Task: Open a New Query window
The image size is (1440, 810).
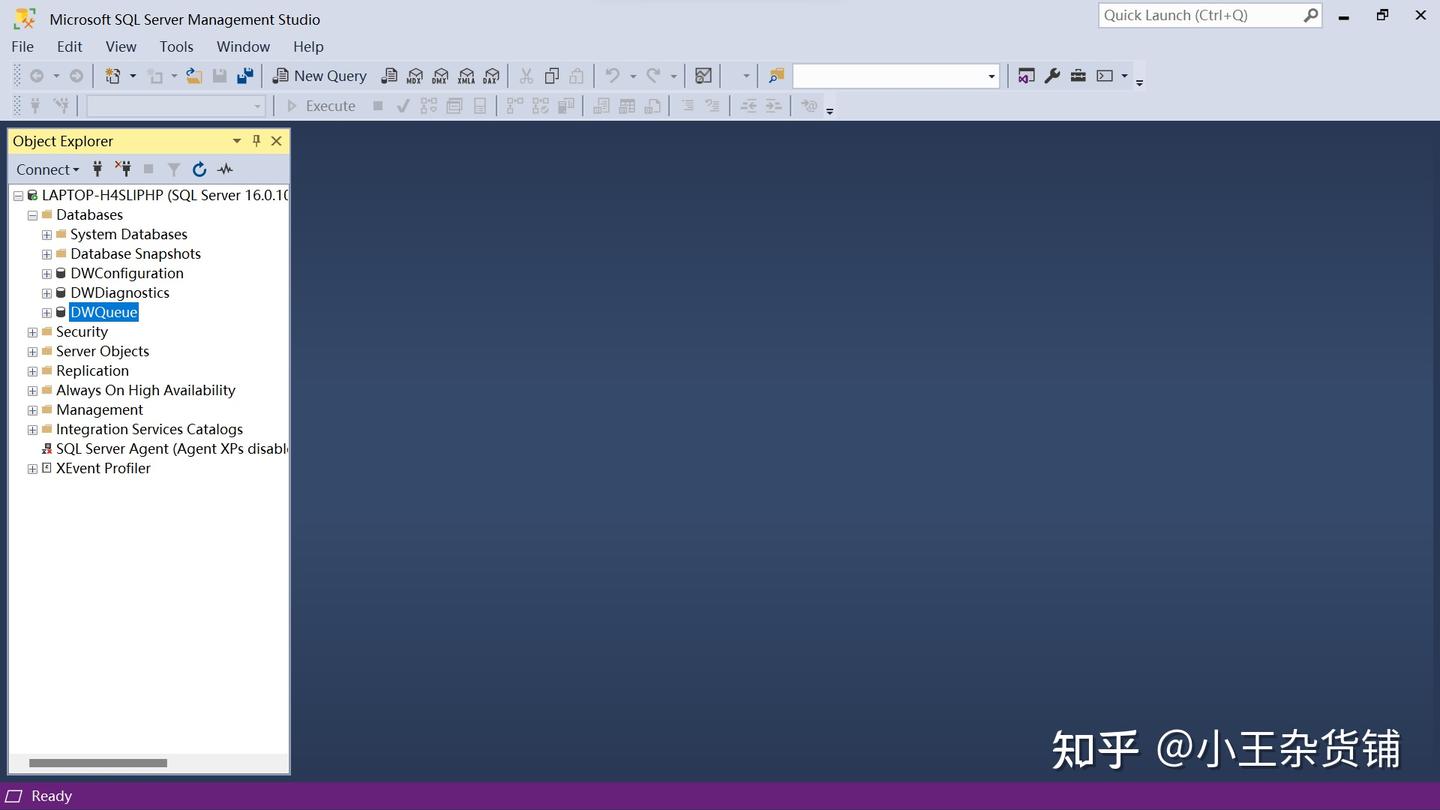Action: [x=320, y=76]
